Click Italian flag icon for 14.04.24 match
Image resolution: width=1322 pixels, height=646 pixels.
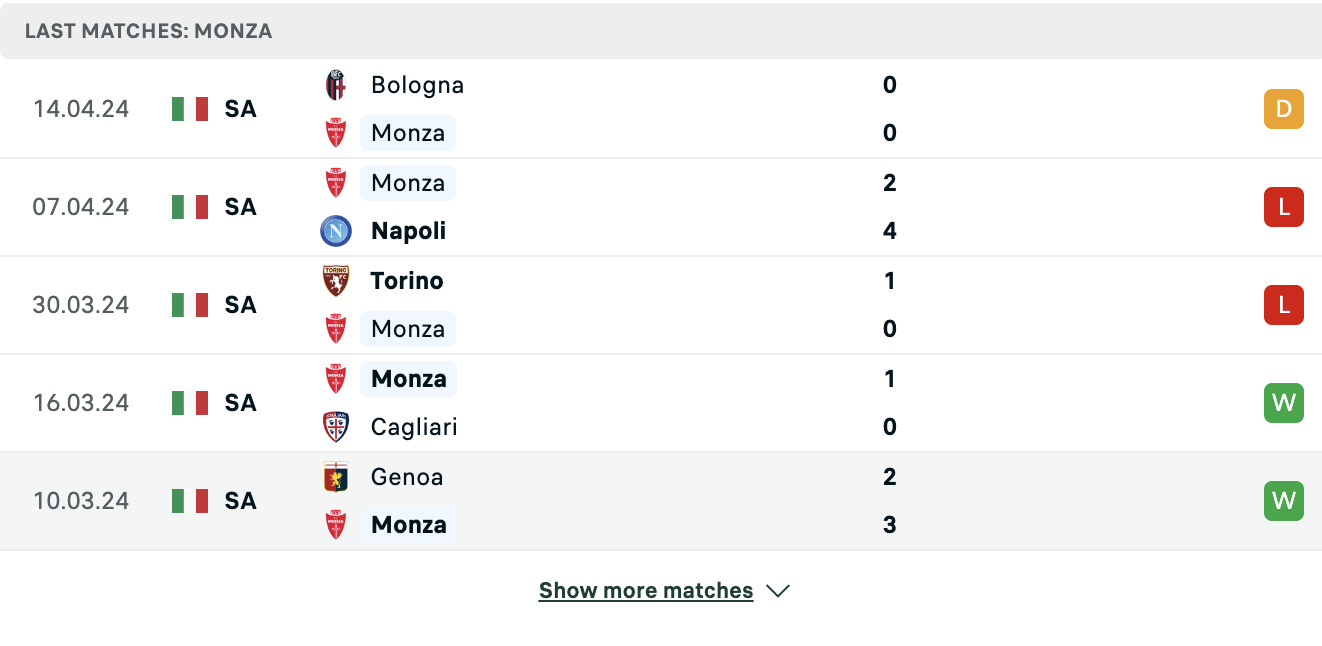[x=190, y=109]
